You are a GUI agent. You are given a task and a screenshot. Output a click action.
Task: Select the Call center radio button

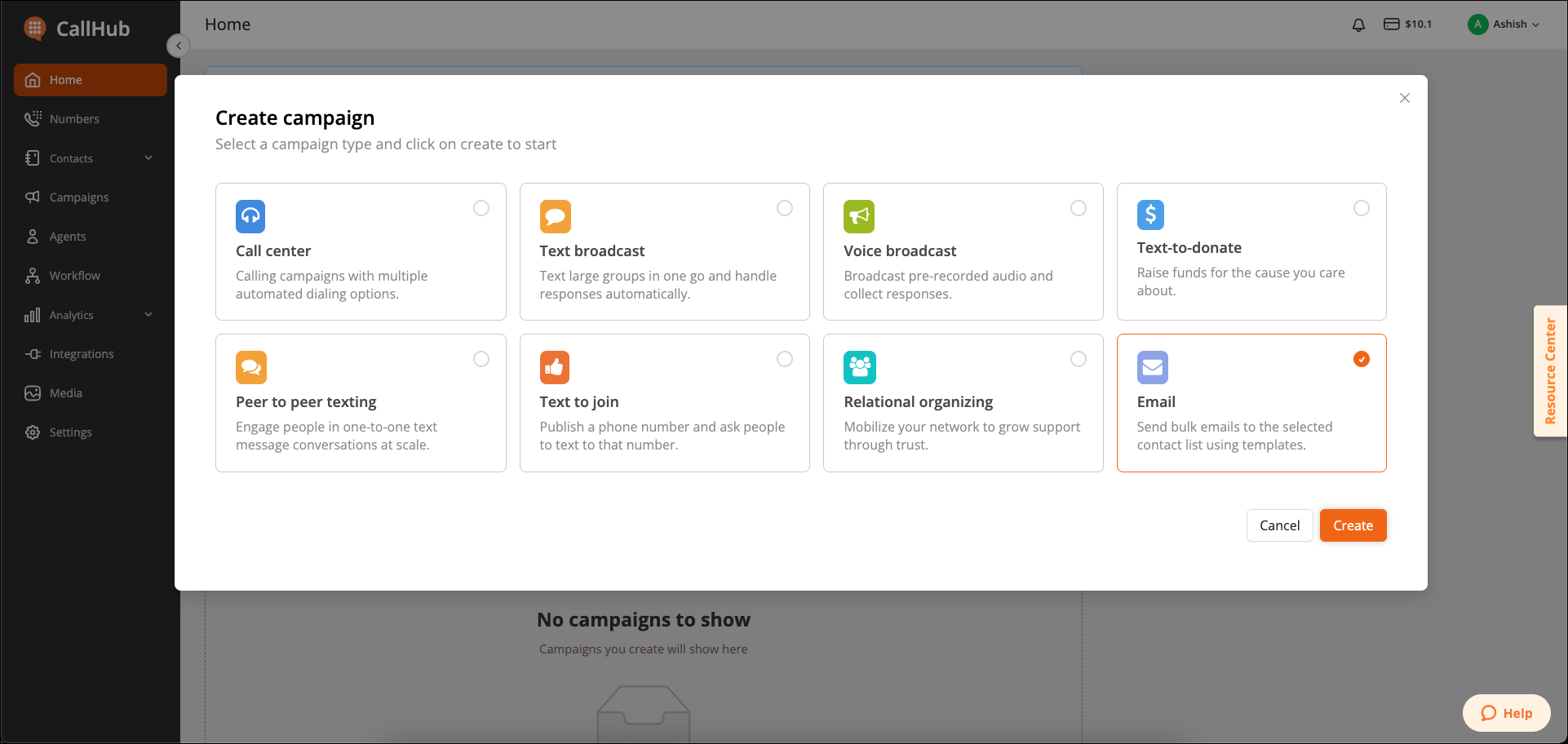tap(481, 208)
